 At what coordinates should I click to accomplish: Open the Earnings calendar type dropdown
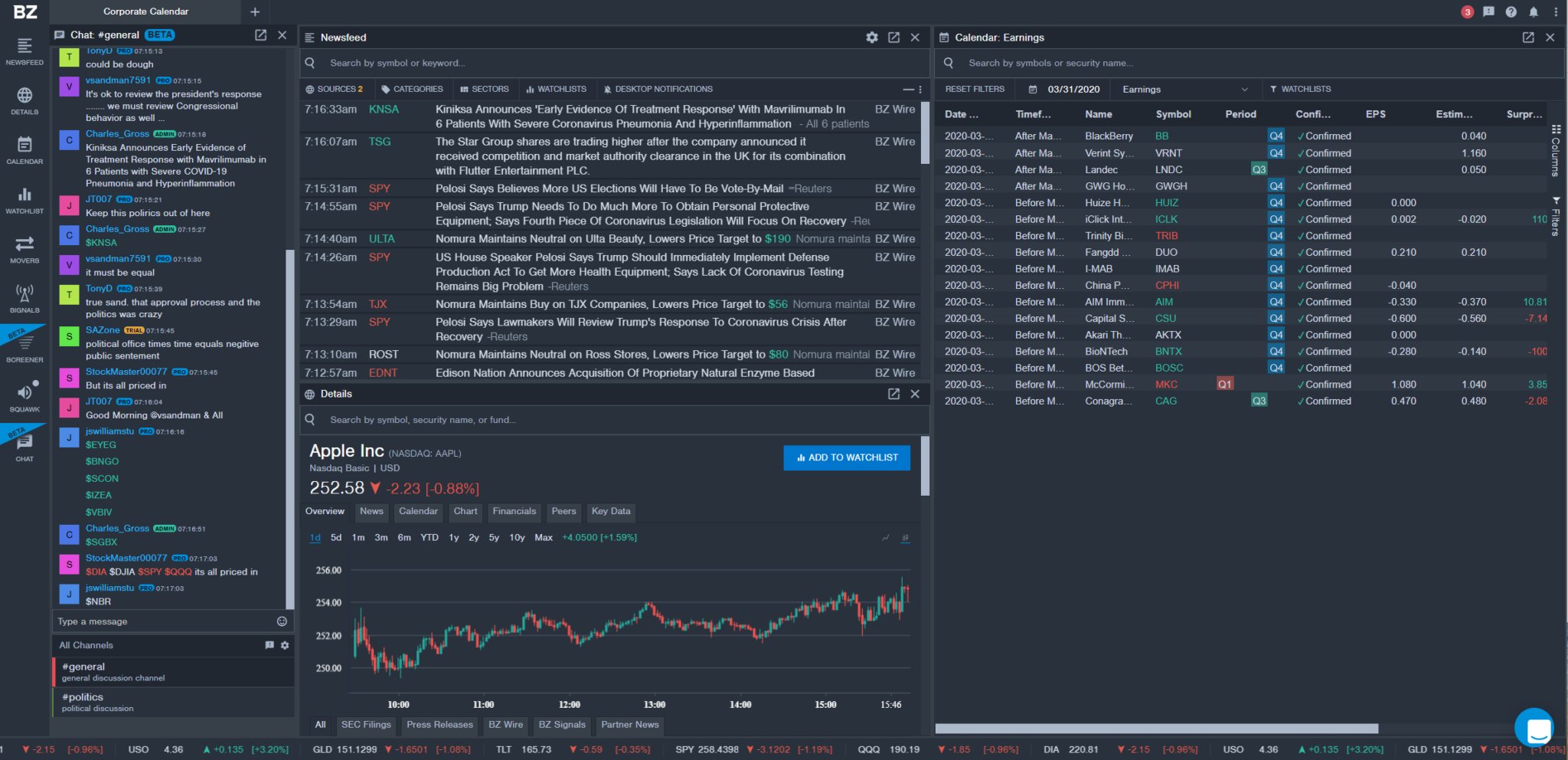(1184, 89)
